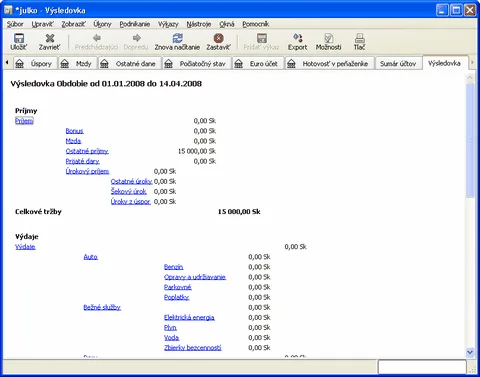This screenshot has width=480, height=377.
Task: Switch to the Sumár účtov tab
Action: coord(398,64)
